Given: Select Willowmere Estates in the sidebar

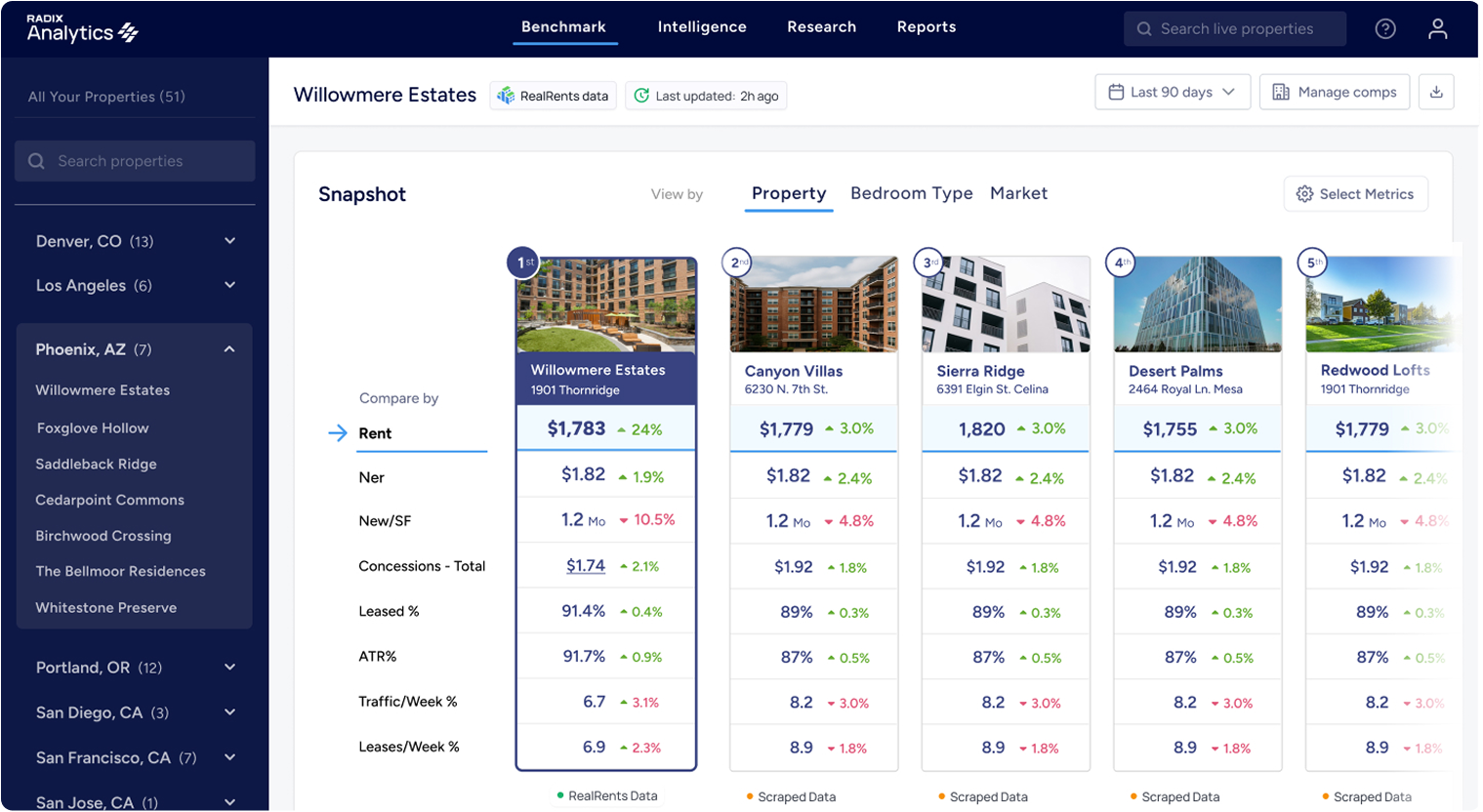Looking at the screenshot, I should [x=103, y=390].
